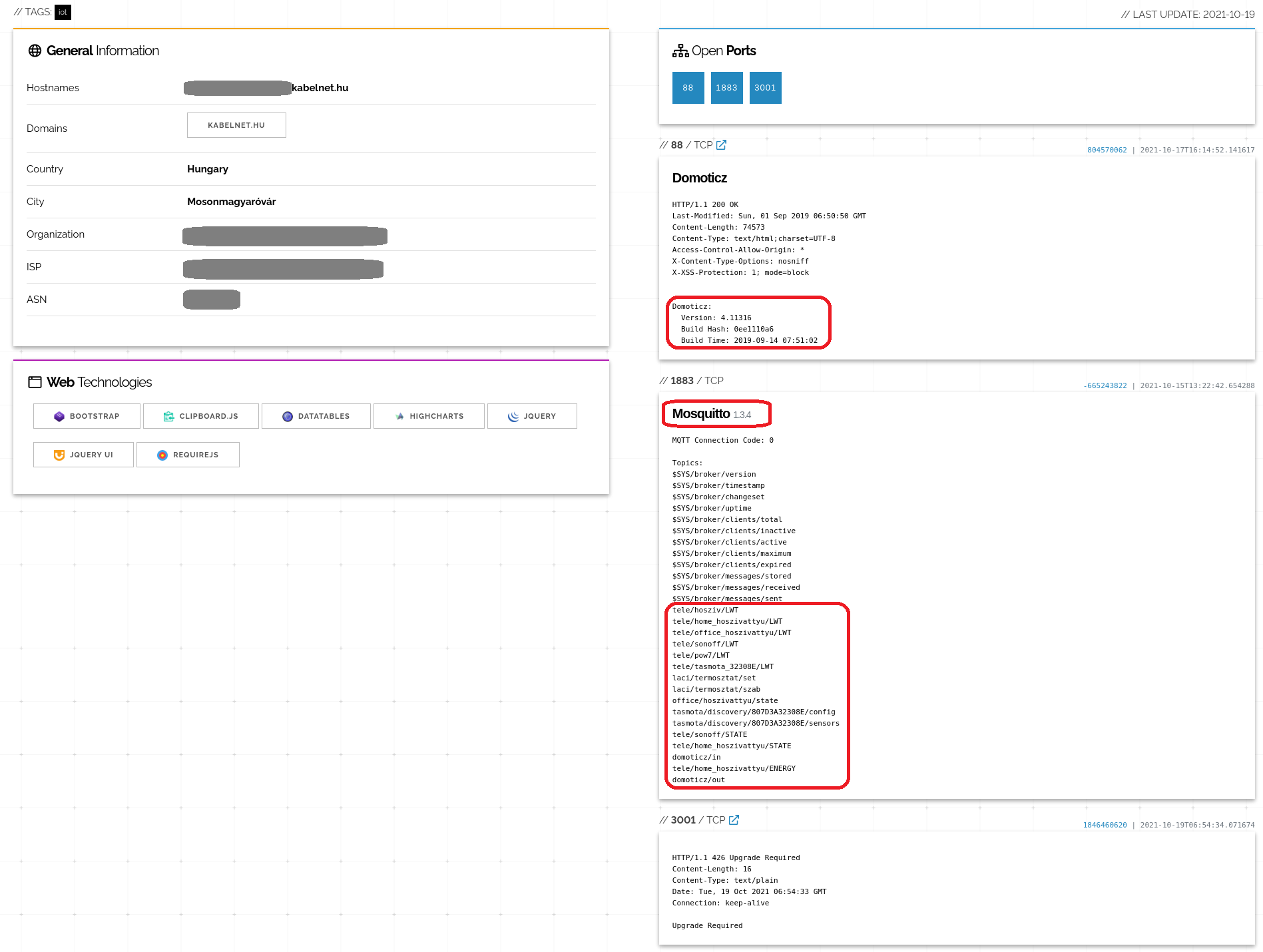Click the Bootstrap logo icon

59,416
